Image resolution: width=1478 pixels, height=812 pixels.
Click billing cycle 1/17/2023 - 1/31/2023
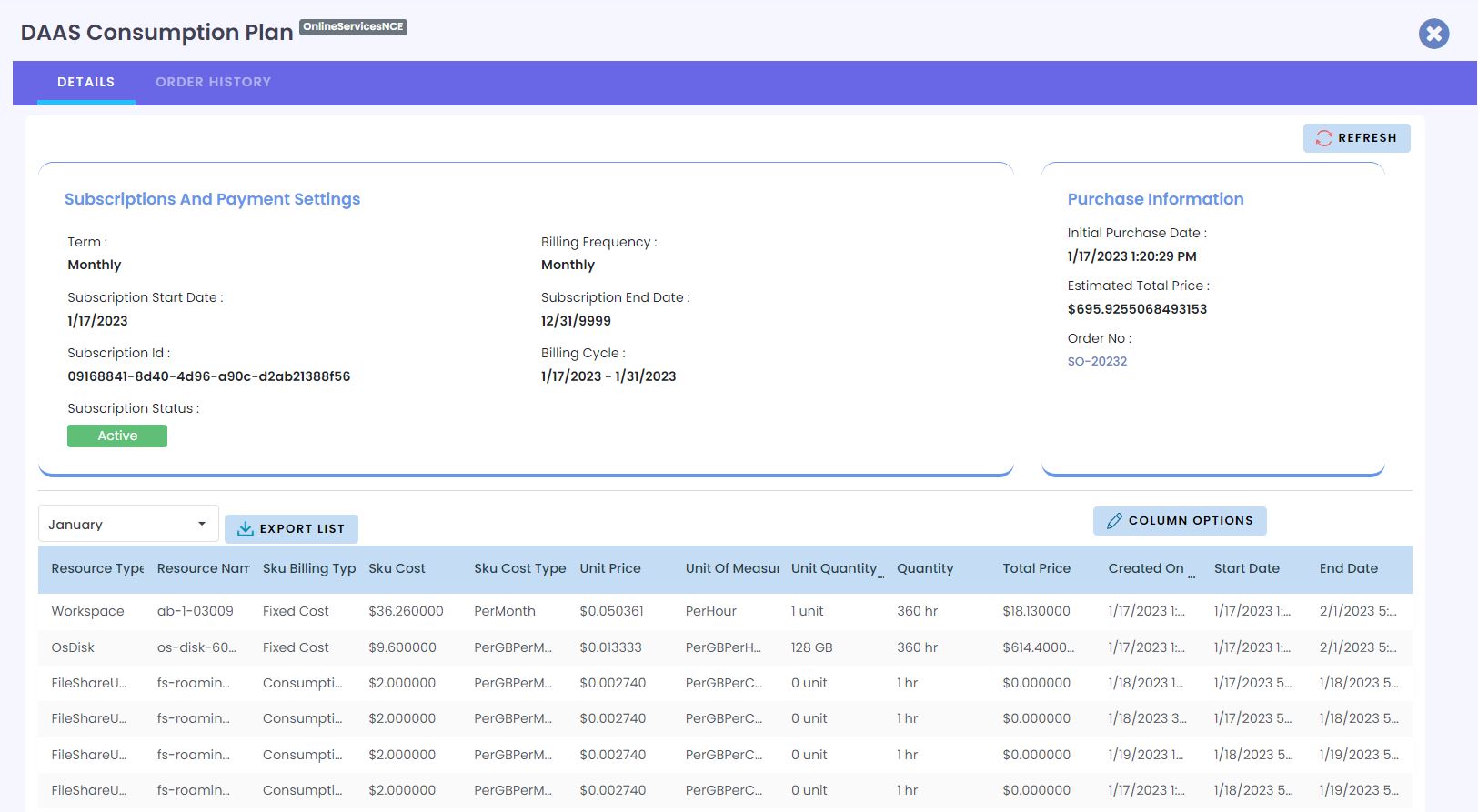pyautogui.click(x=608, y=376)
